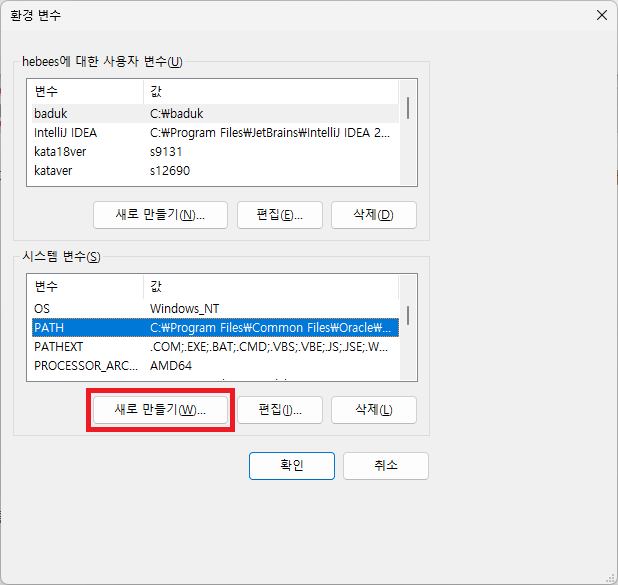The image size is (618, 585).
Task: Select the kataver variable row
Action: pos(215,171)
